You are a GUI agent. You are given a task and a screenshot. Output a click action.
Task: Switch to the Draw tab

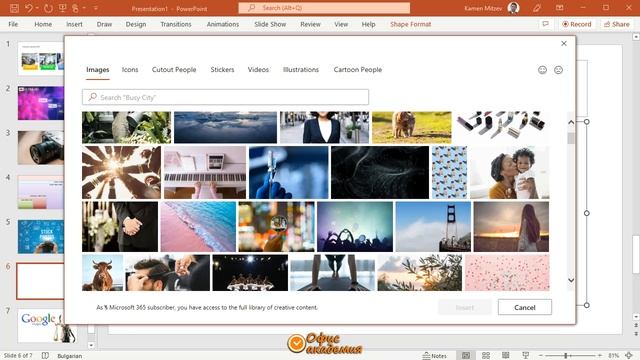pos(104,24)
